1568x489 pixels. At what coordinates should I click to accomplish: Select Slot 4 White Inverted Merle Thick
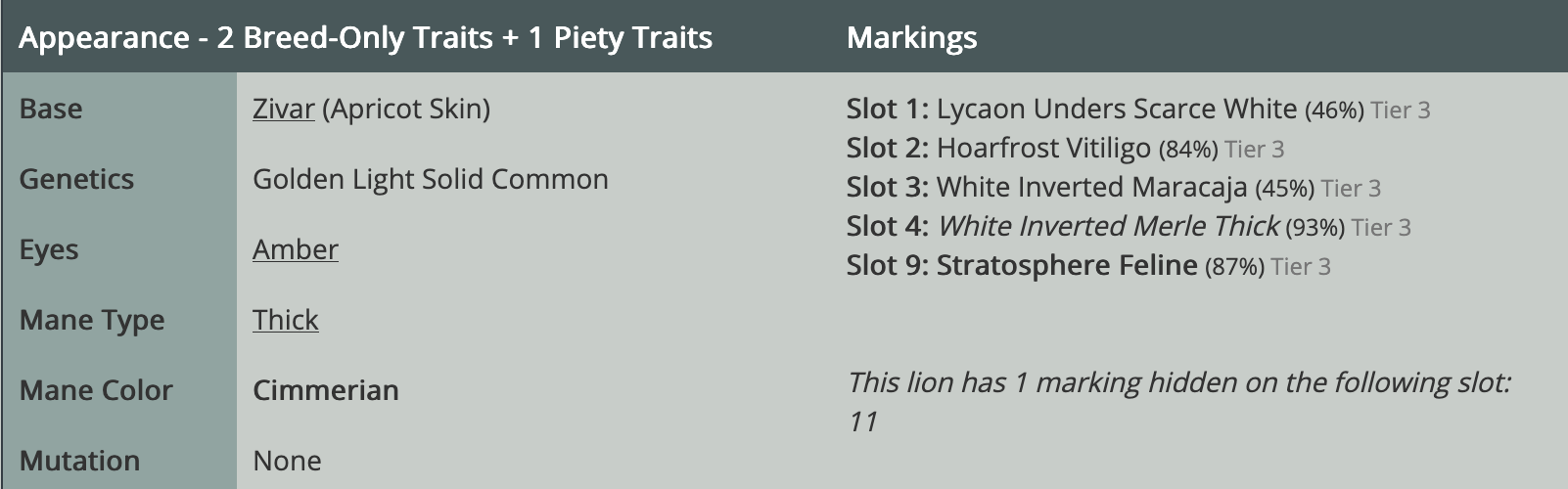1108,226
